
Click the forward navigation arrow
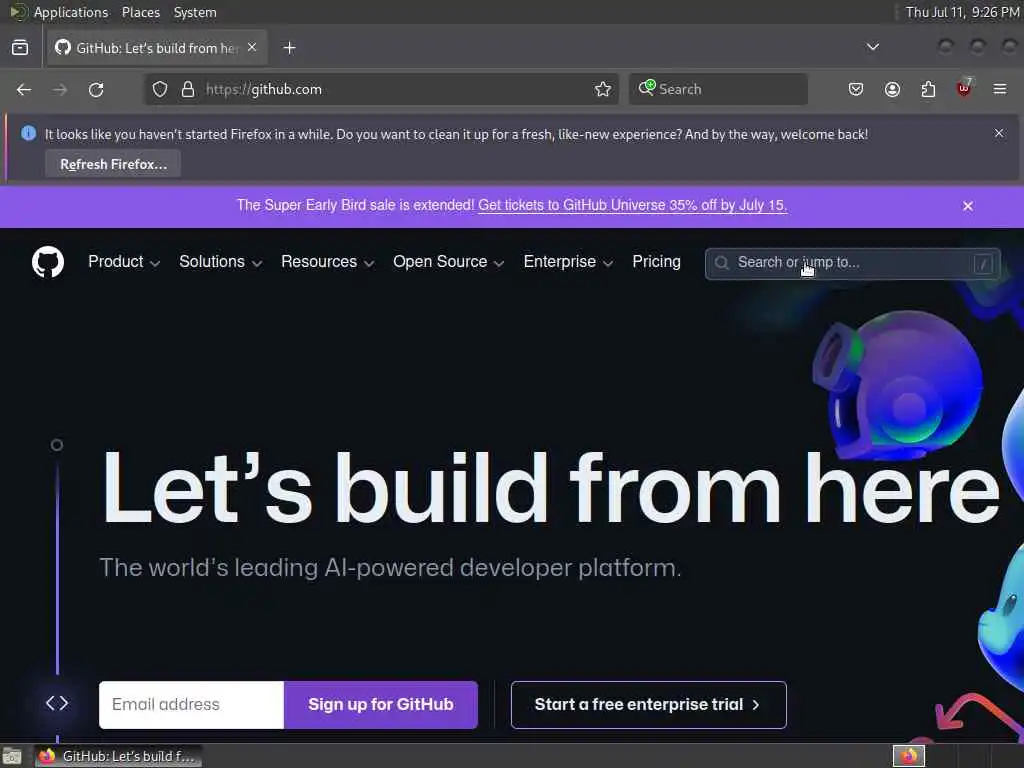pyautogui.click(x=60, y=89)
